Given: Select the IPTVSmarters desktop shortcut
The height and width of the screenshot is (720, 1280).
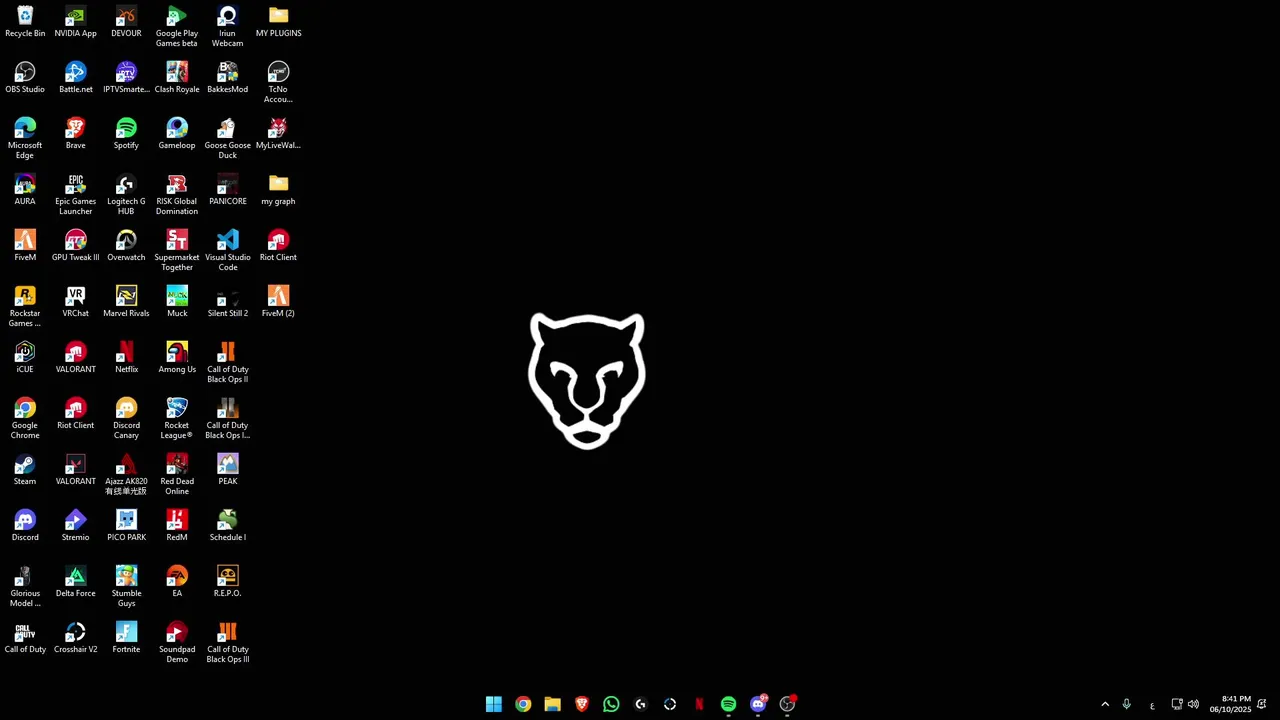Looking at the screenshot, I should point(126,78).
